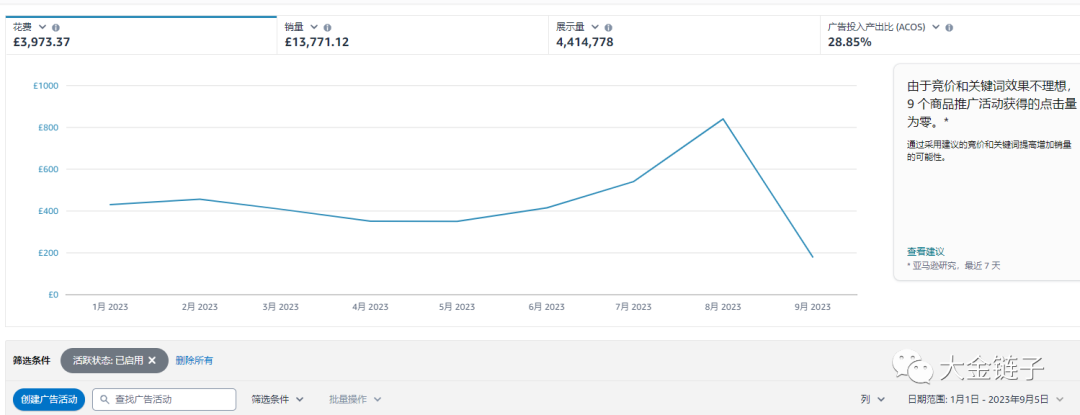This screenshot has width=1080, height=415.
Task: Open the 筛选条件 dropdown in the toolbar
Action: click(277, 399)
